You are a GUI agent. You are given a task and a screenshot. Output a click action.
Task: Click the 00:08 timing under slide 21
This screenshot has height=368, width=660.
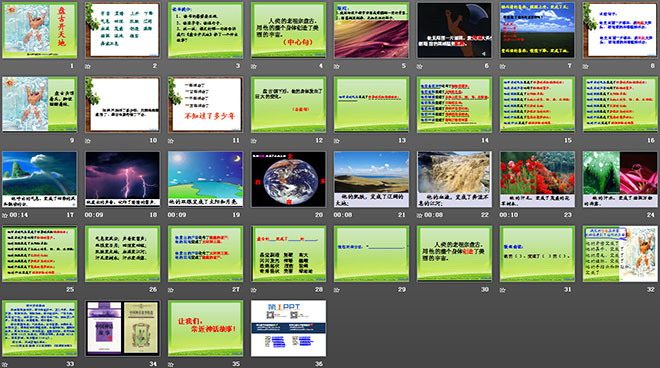(x=343, y=215)
